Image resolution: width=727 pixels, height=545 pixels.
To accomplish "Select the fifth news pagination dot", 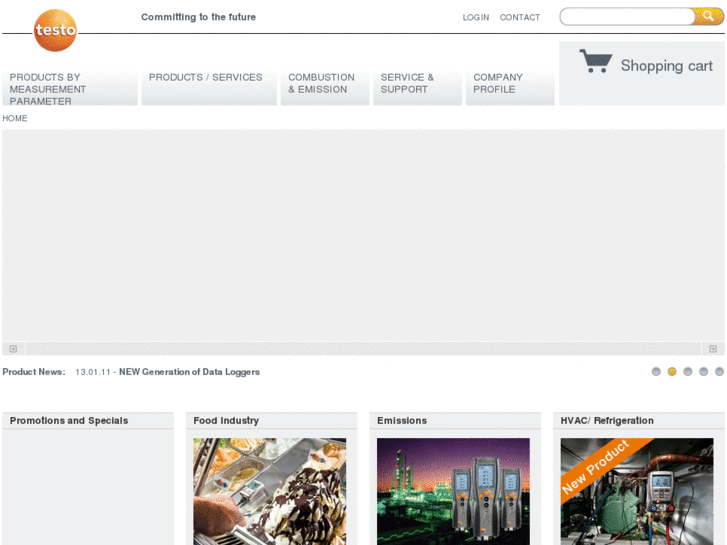I will click(719, 372).
